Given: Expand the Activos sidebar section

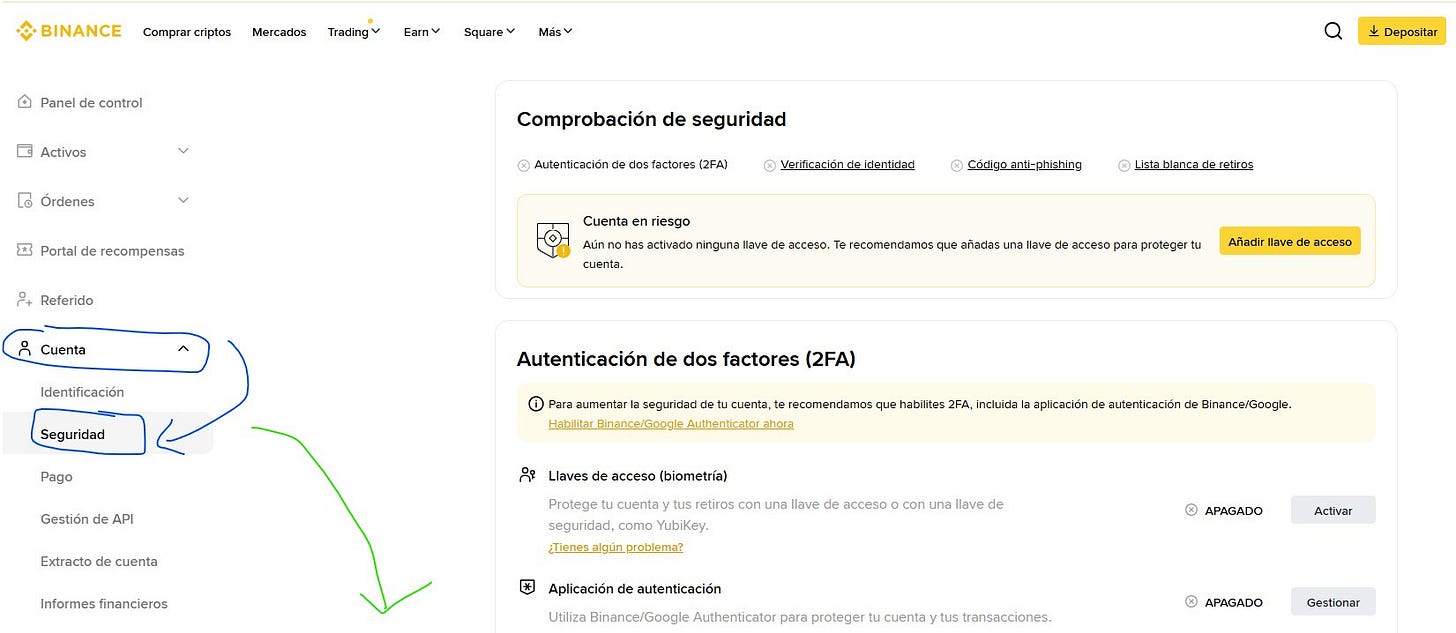Looking at the screenshot, I should (183, 151).
